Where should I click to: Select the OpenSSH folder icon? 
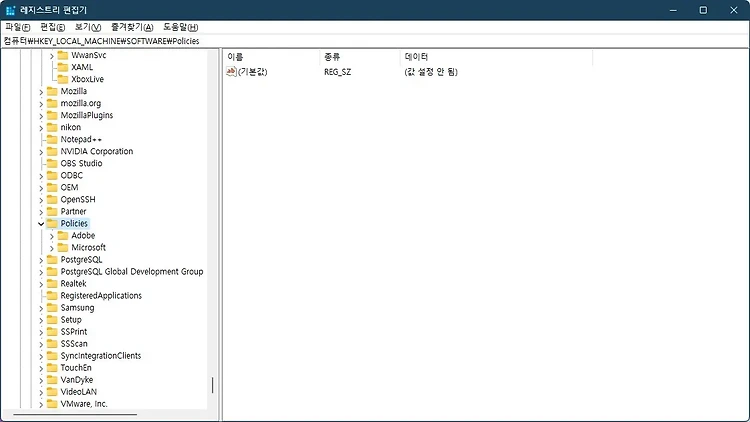(x=52, y=199)
